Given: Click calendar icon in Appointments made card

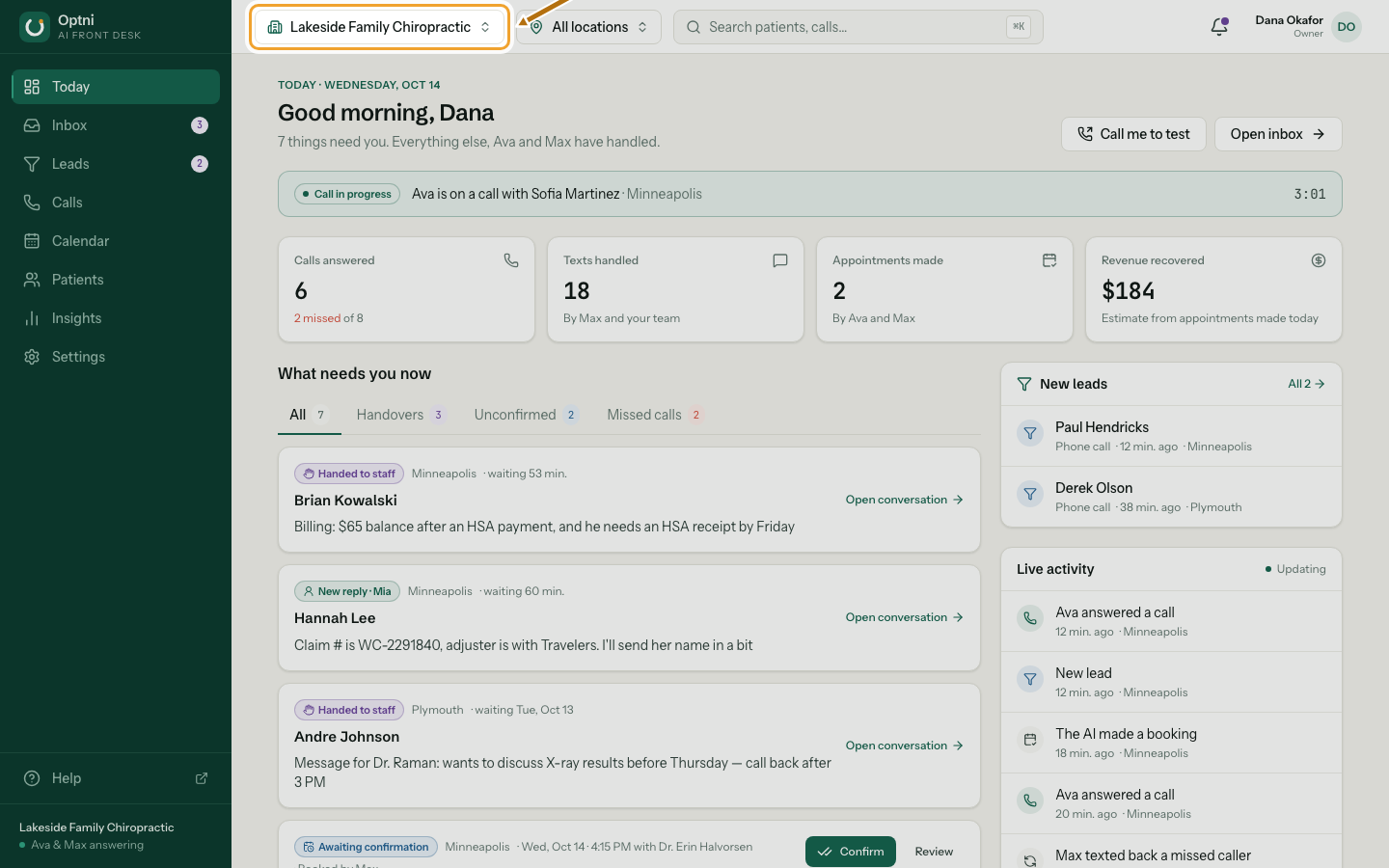Looking at the screenshot, I should pos(1049,260).
